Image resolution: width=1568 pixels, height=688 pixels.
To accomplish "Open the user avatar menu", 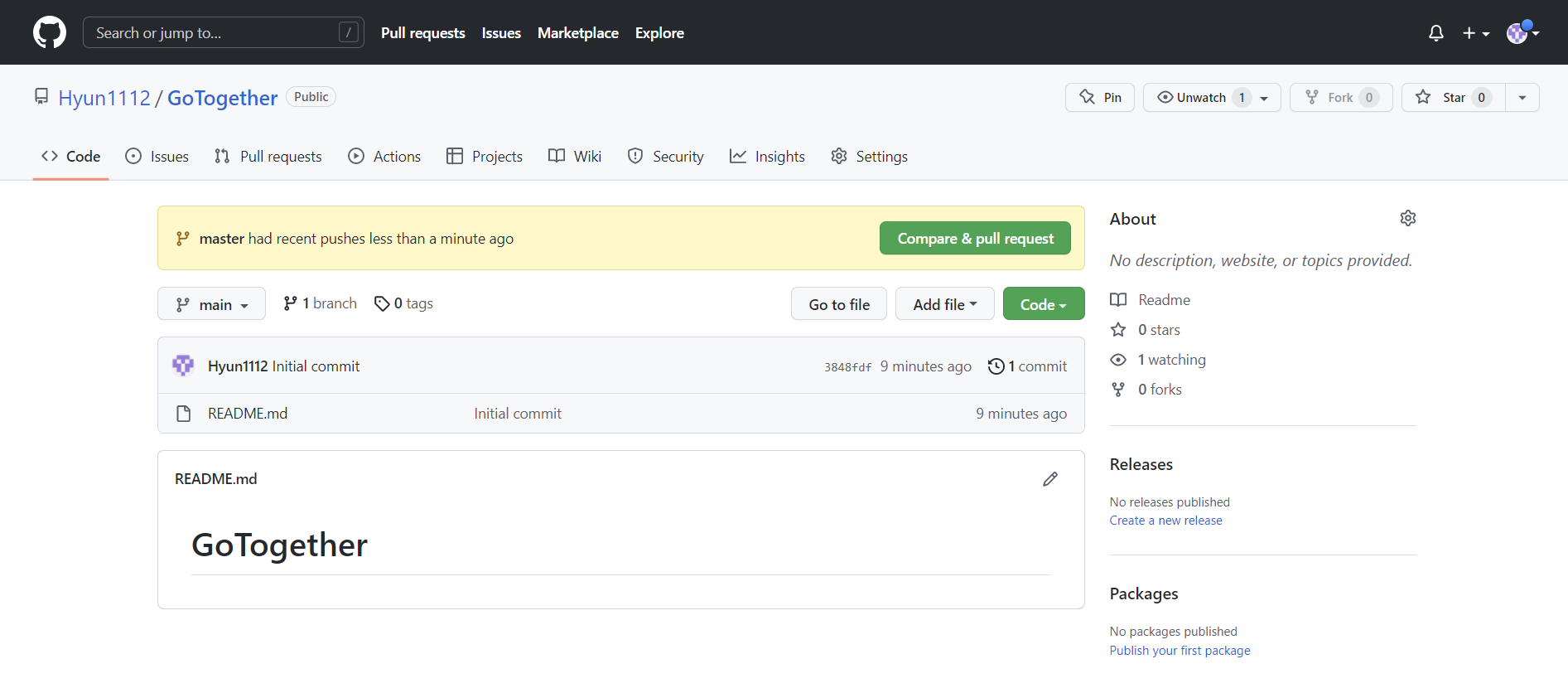I will 1522,32.
